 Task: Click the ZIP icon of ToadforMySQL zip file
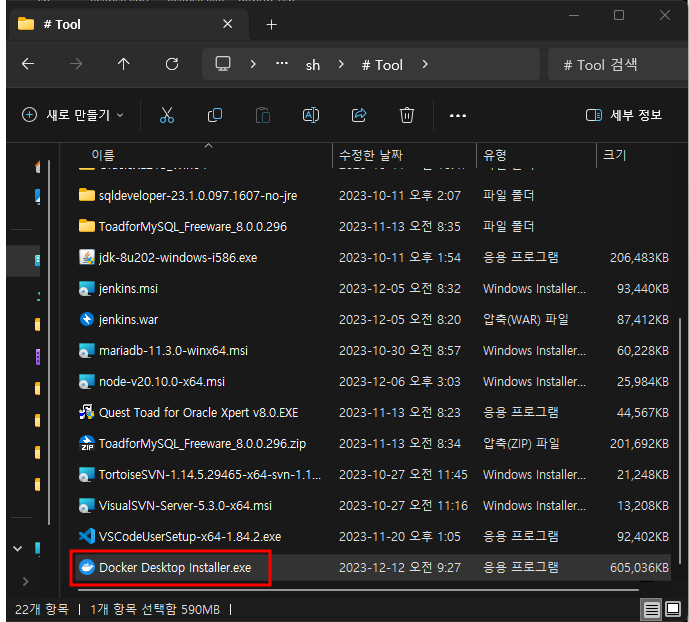pos(87,443)
